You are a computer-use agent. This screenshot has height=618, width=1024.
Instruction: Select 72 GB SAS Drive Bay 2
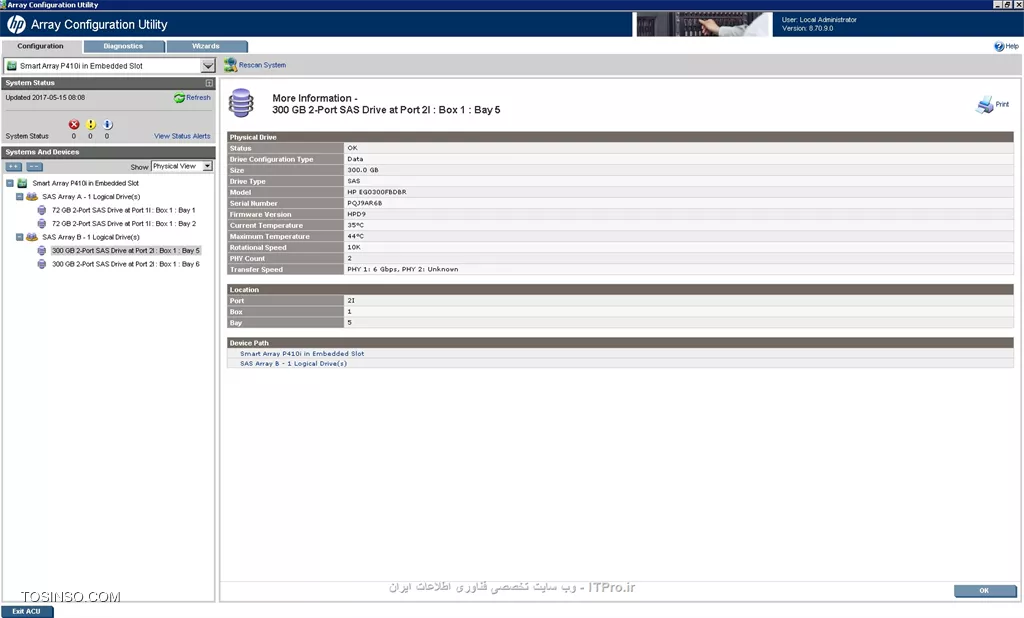coord(124,223)
